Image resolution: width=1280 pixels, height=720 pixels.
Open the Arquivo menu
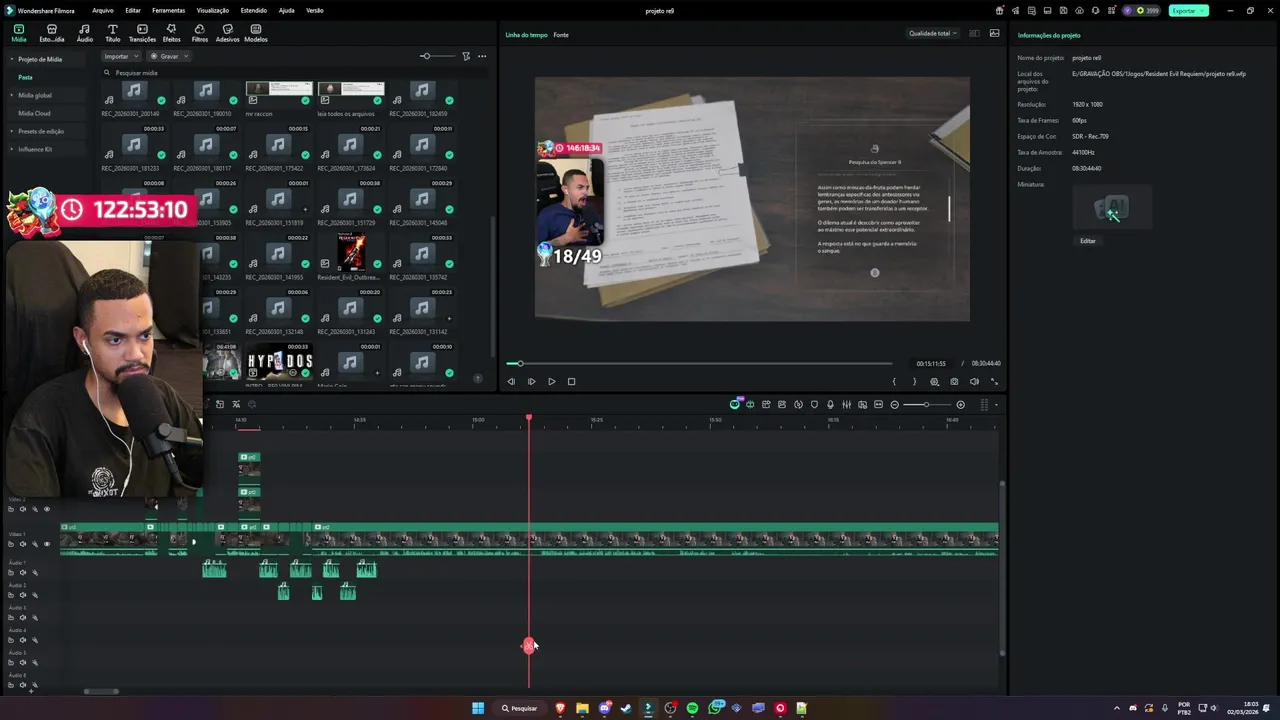102,10
